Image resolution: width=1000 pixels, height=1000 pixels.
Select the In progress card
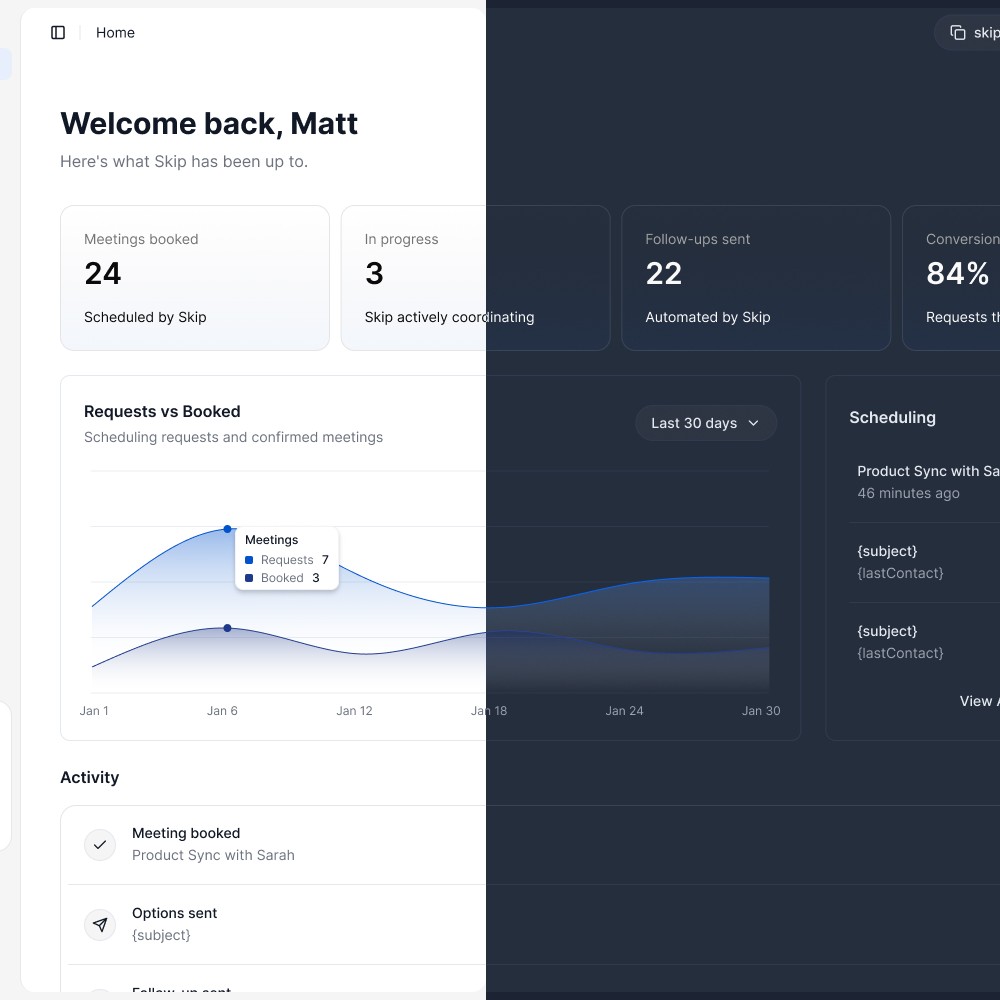[x=475, y=278]
